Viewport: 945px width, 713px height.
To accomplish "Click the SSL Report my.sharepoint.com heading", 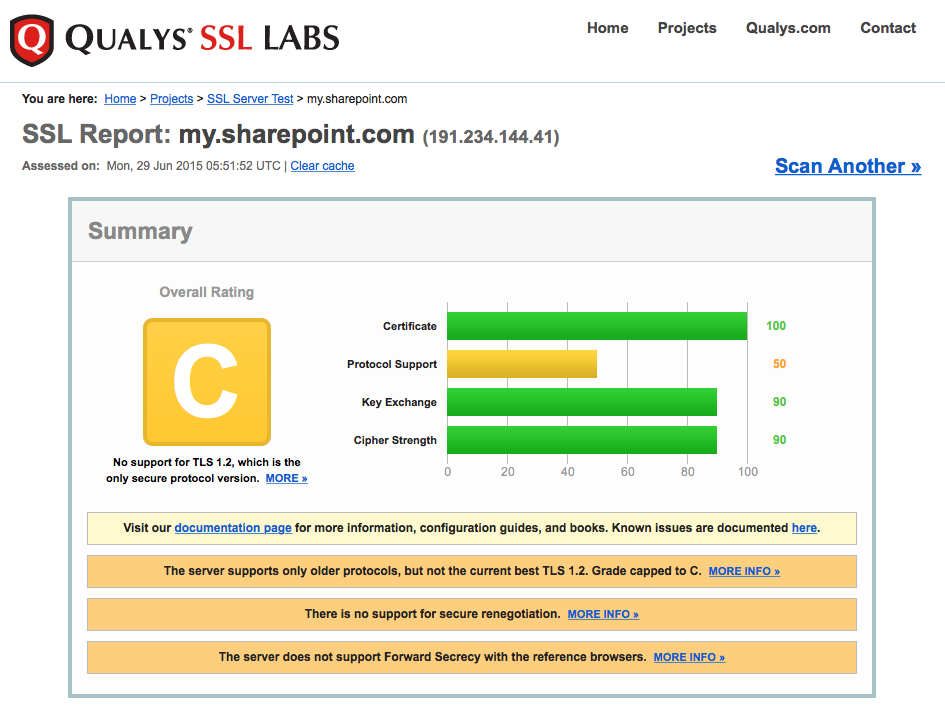I will [218, 134].
